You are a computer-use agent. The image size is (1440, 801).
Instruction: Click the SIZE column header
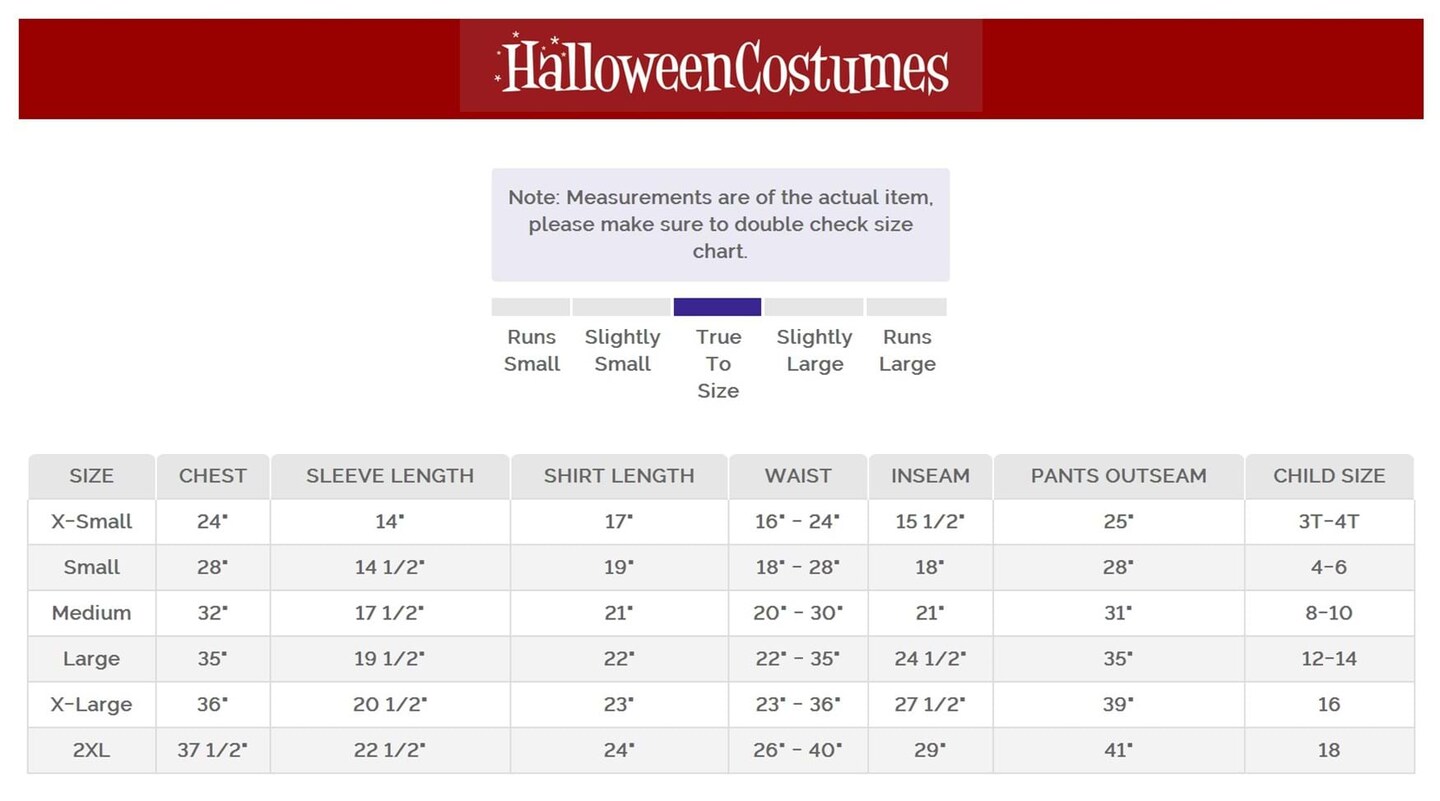click(92, 476)
